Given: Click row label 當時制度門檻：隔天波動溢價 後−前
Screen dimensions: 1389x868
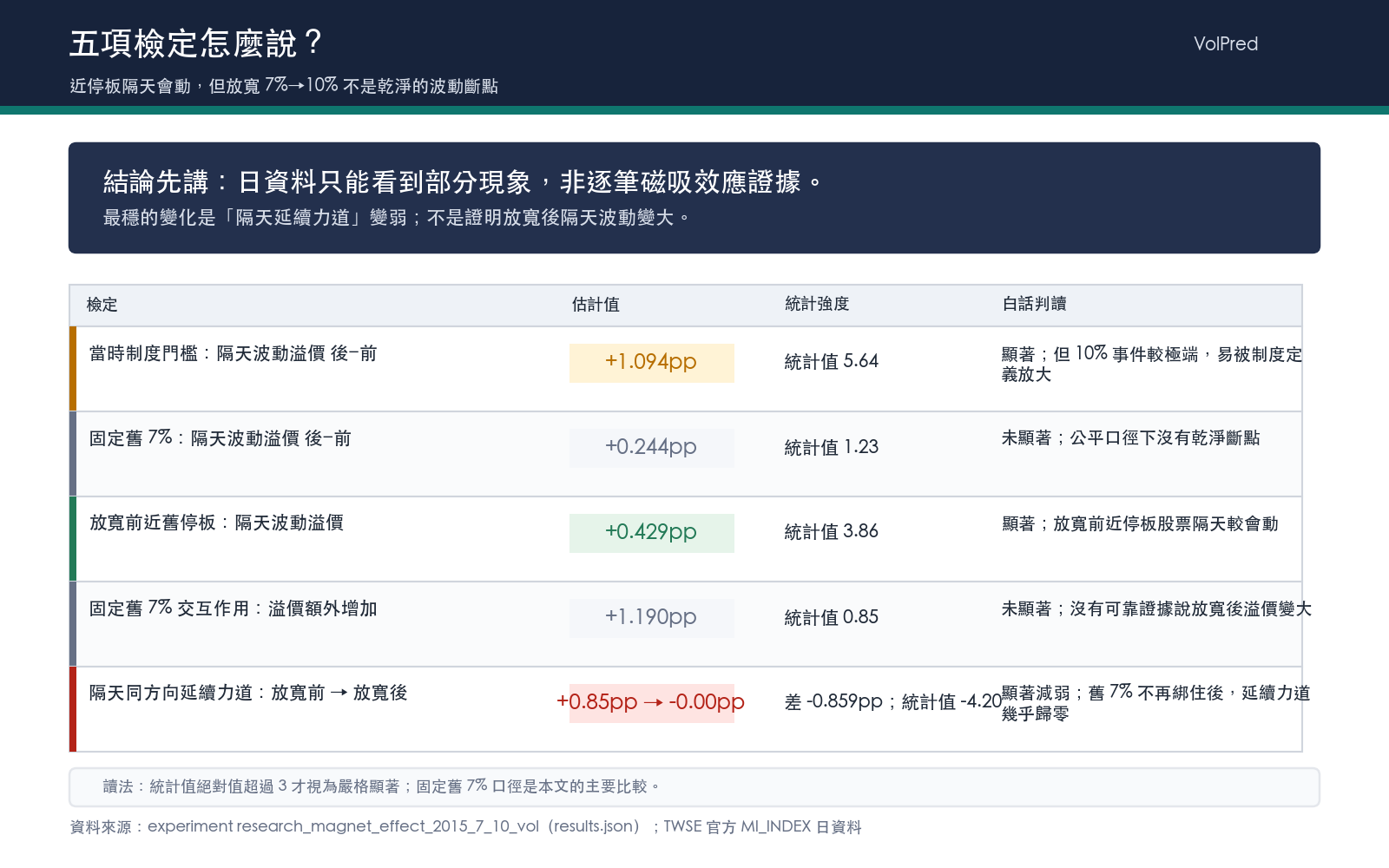Looking at the screenshot, I should pyautogui.click(x=233, y=353).
